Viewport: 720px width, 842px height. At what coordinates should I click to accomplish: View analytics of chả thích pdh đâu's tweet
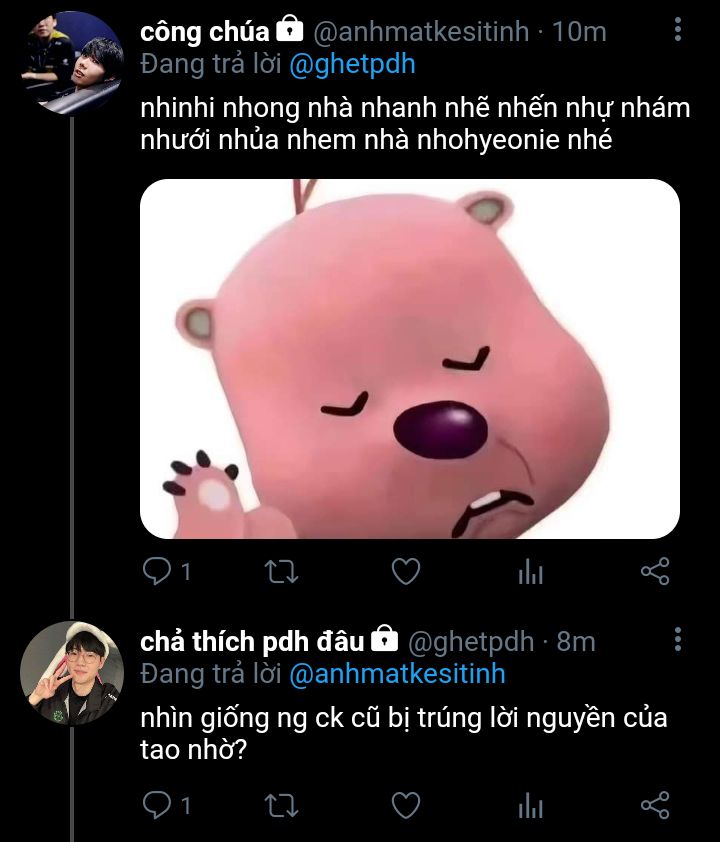[x=530, y=806]
